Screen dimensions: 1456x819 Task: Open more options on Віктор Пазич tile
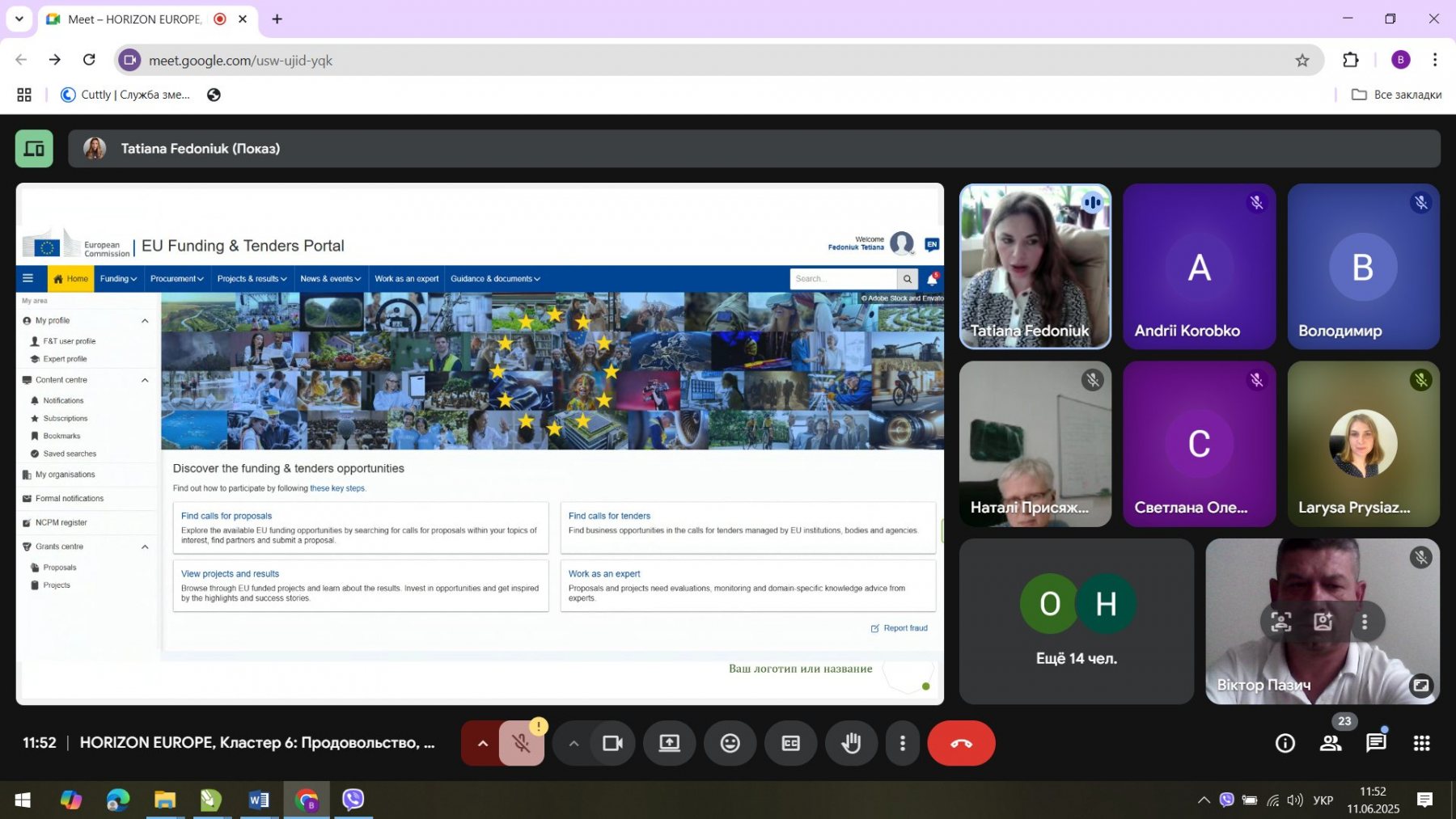(x=1365, y=622)
